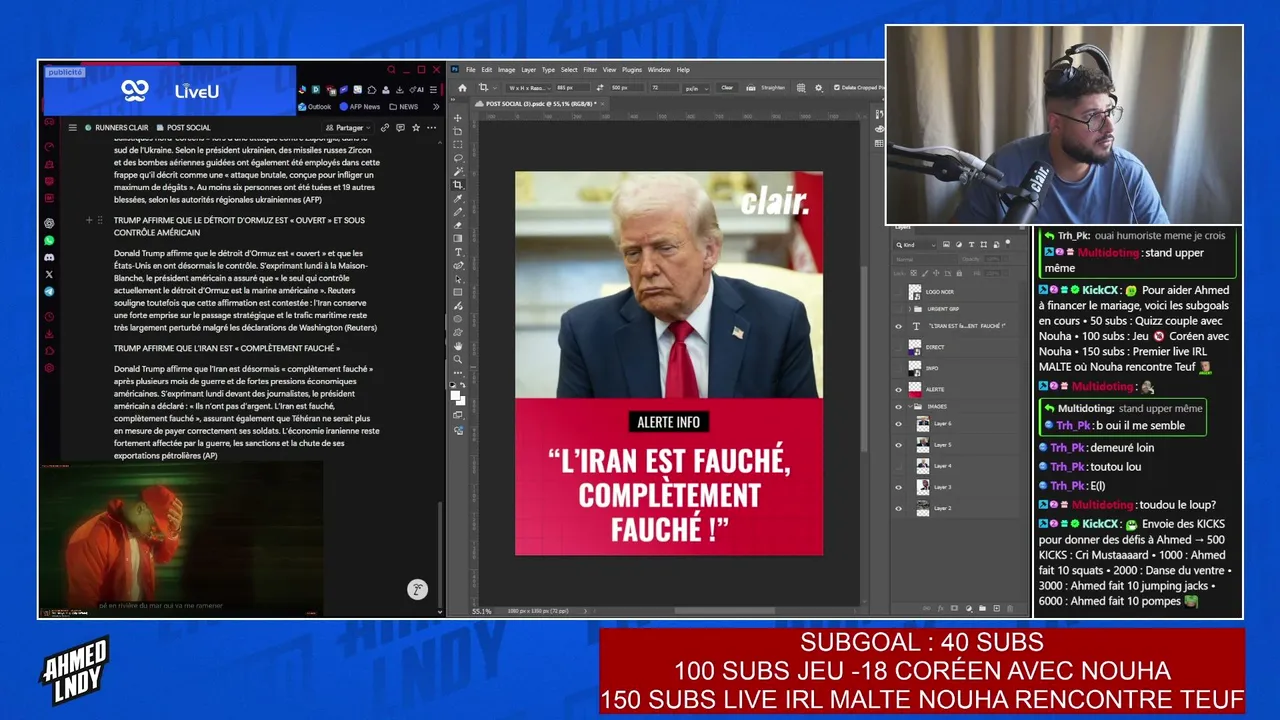Copy page link icon next to Partager

click(385, 128)
